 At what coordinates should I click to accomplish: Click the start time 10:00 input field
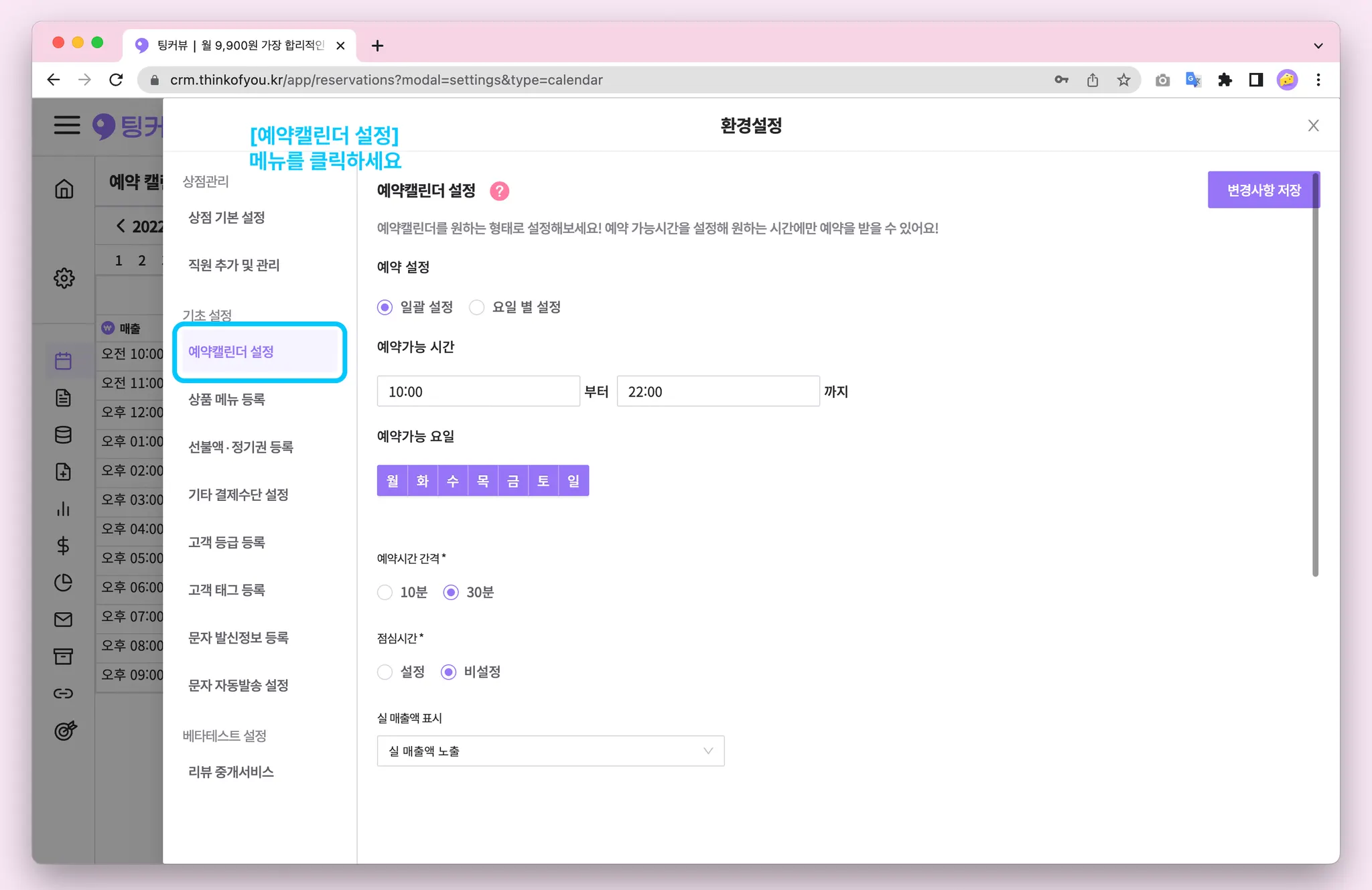478,392
